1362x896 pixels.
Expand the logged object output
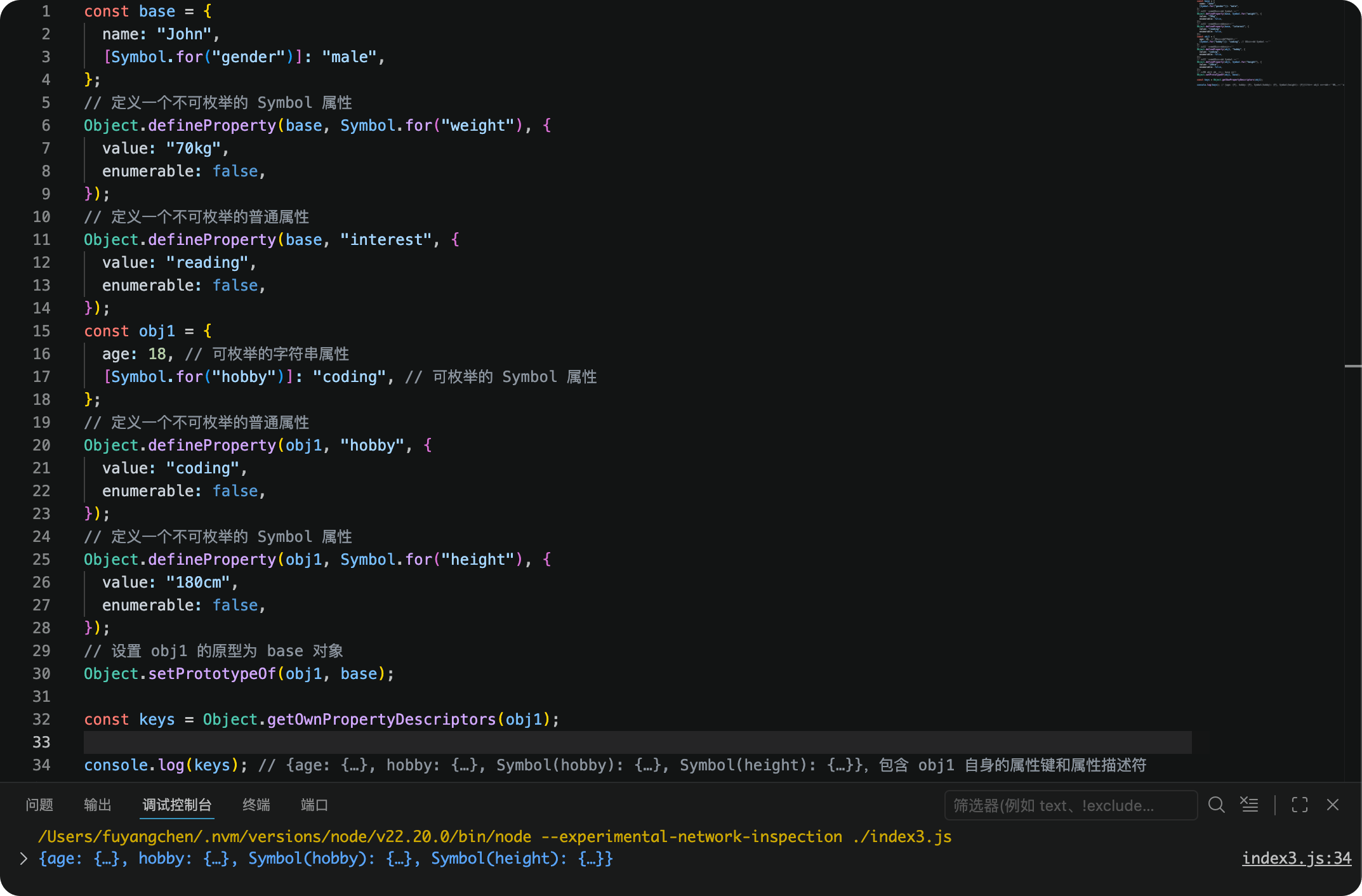click(23, 859)
